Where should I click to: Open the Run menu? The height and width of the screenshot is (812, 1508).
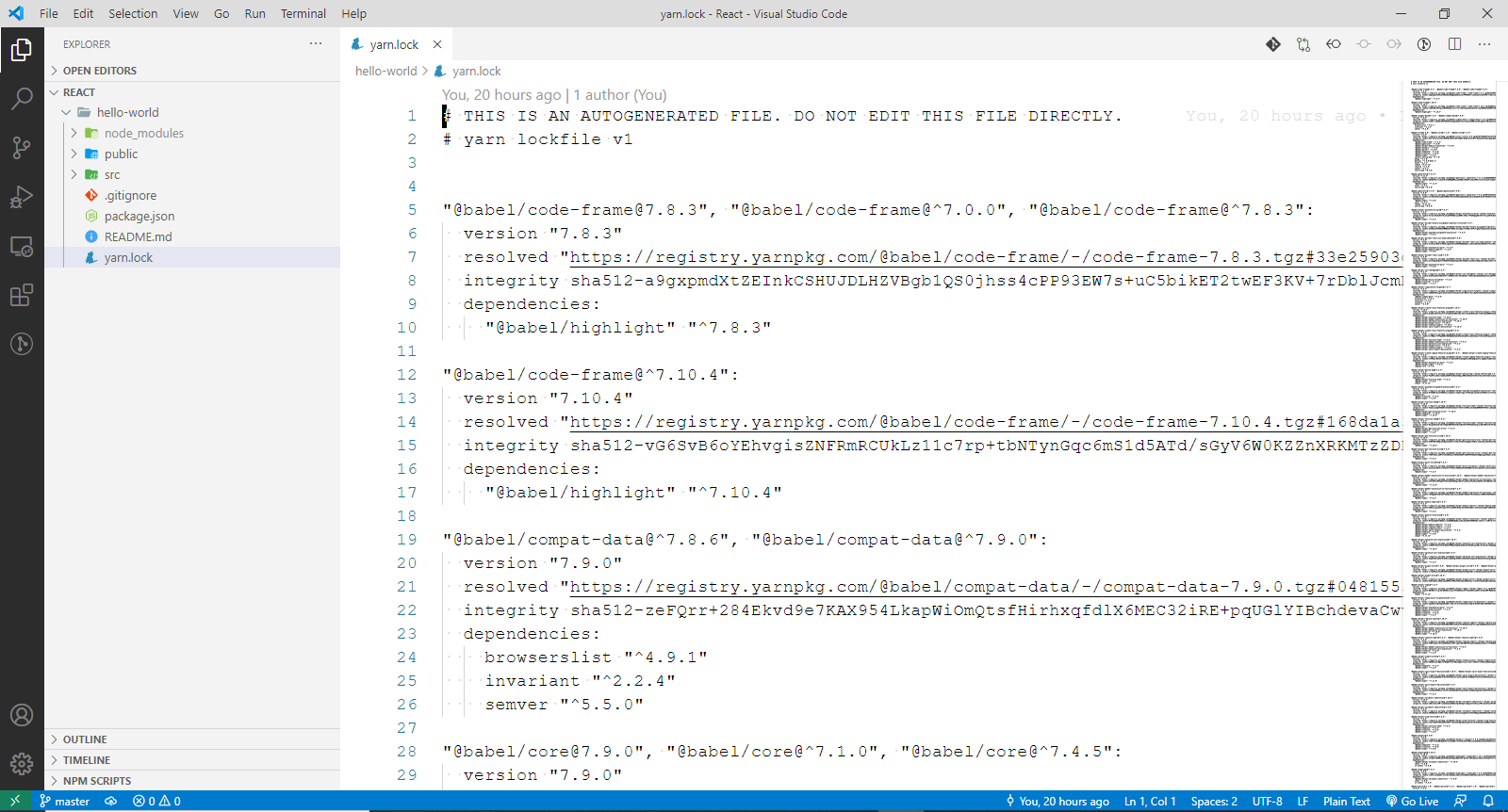[254, 13]
